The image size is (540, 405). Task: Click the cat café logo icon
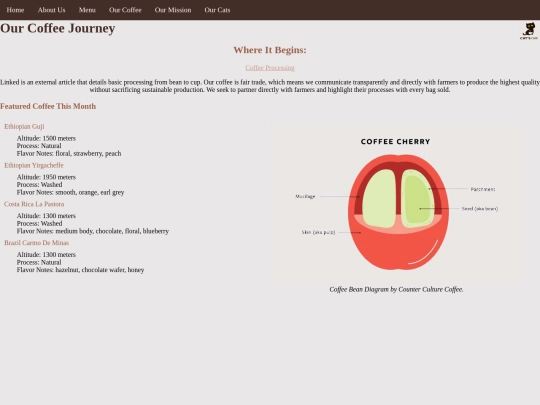pyautogui.click(x=529, y=31)
